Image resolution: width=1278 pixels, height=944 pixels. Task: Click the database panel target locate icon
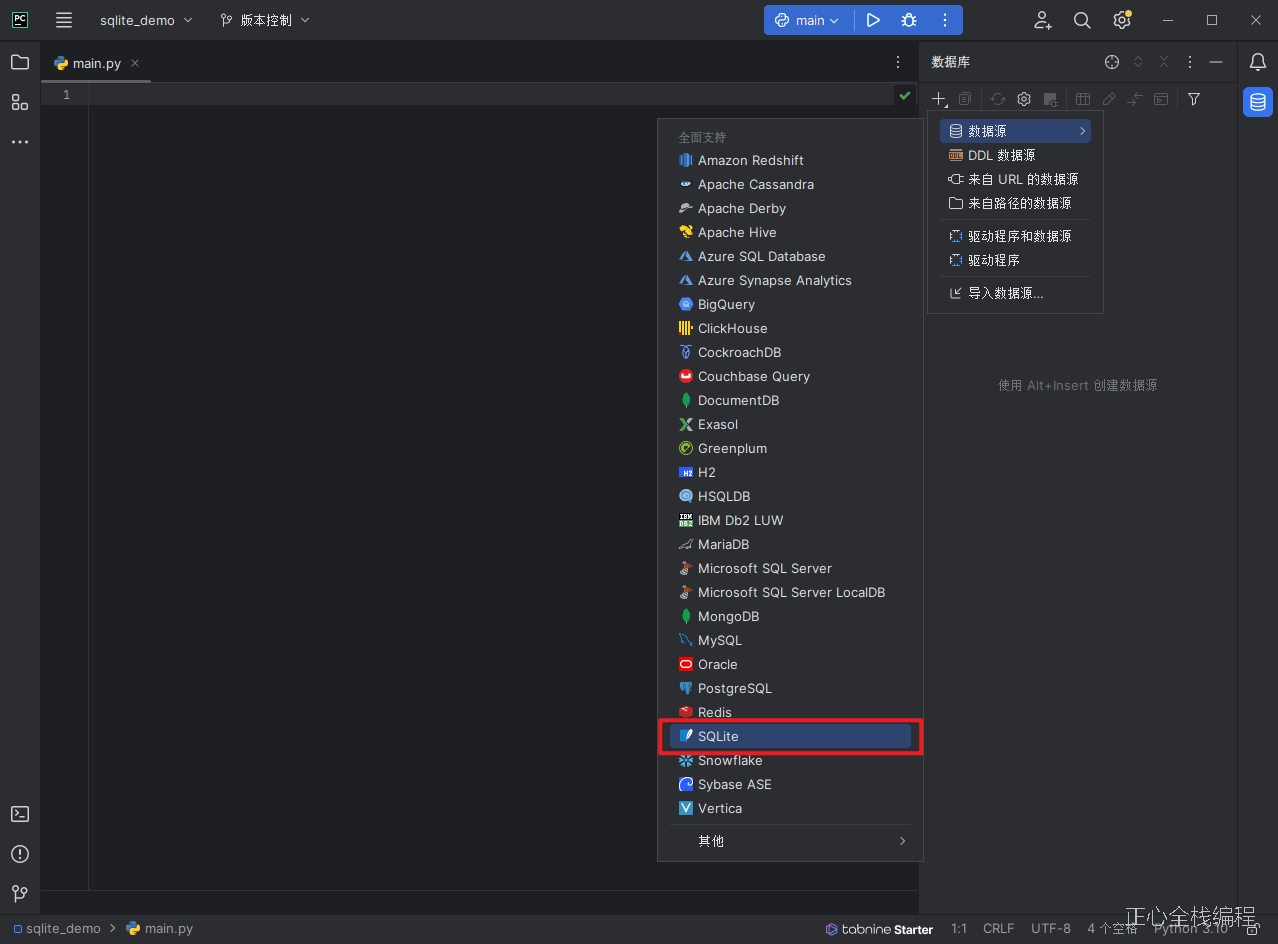1112,62
